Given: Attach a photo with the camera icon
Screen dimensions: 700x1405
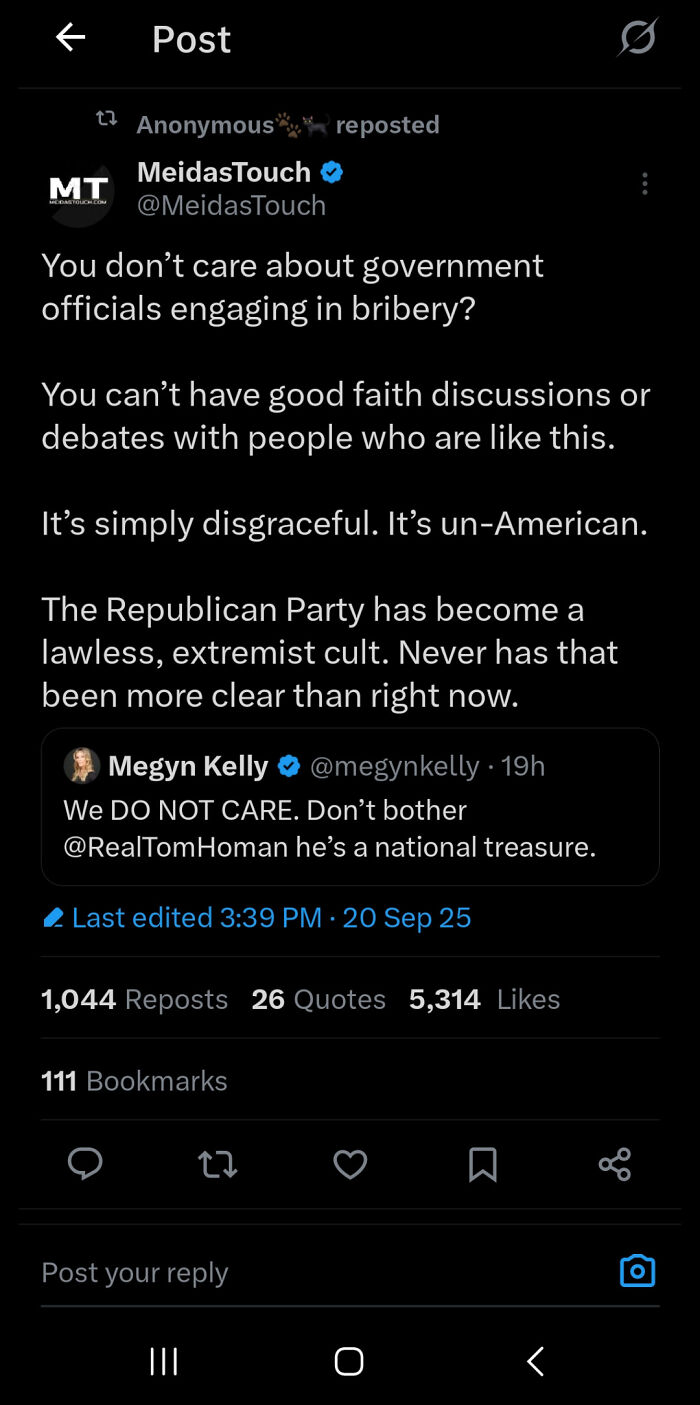Looking at the screenshot, I should pos(637,1270).
